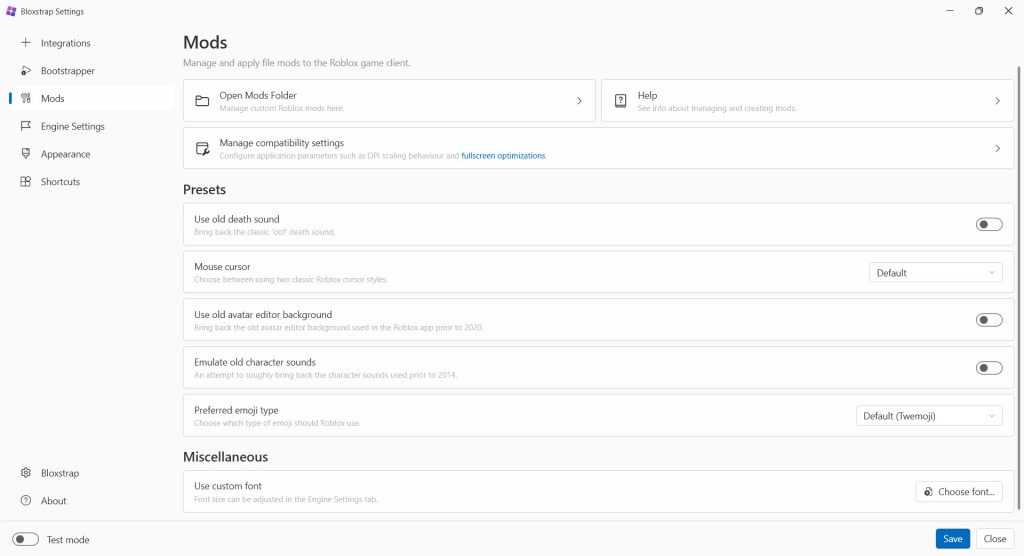Go to the Integrations page
The image size is (1024, 556).
click(65, 43)
